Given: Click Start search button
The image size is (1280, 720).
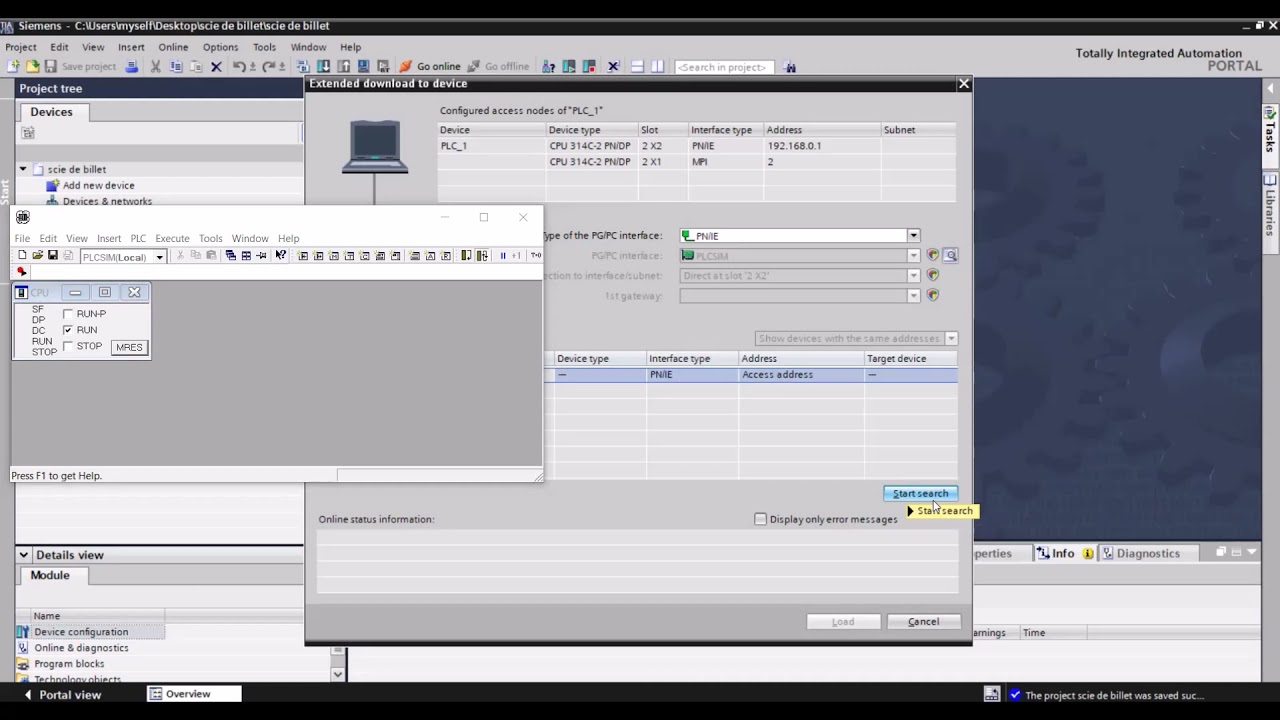Looking at the screenshot, I should [x=920, y=493].
